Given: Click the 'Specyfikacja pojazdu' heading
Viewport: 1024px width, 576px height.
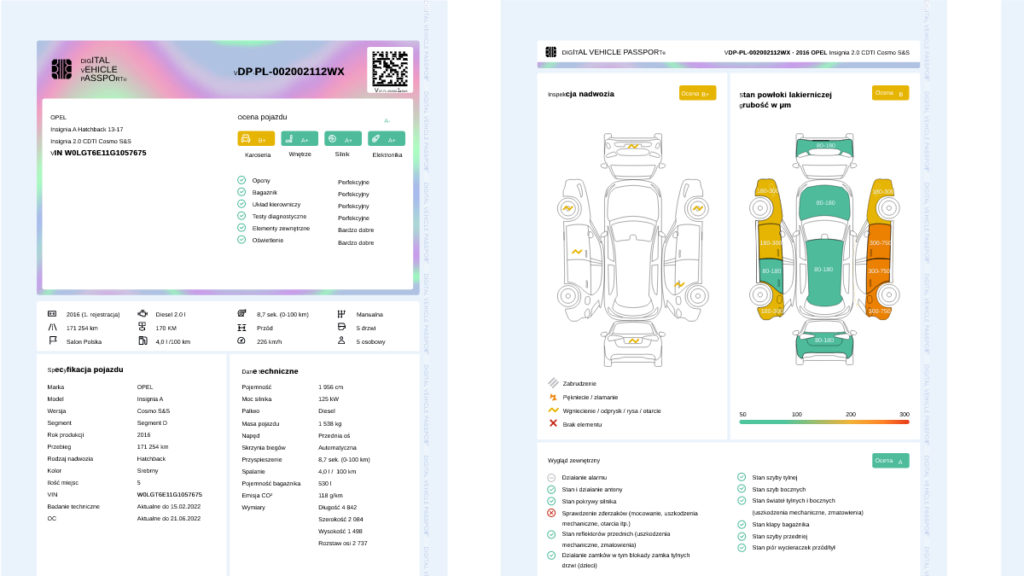Looking at the screenshot, I should click(x=85, y=370).
